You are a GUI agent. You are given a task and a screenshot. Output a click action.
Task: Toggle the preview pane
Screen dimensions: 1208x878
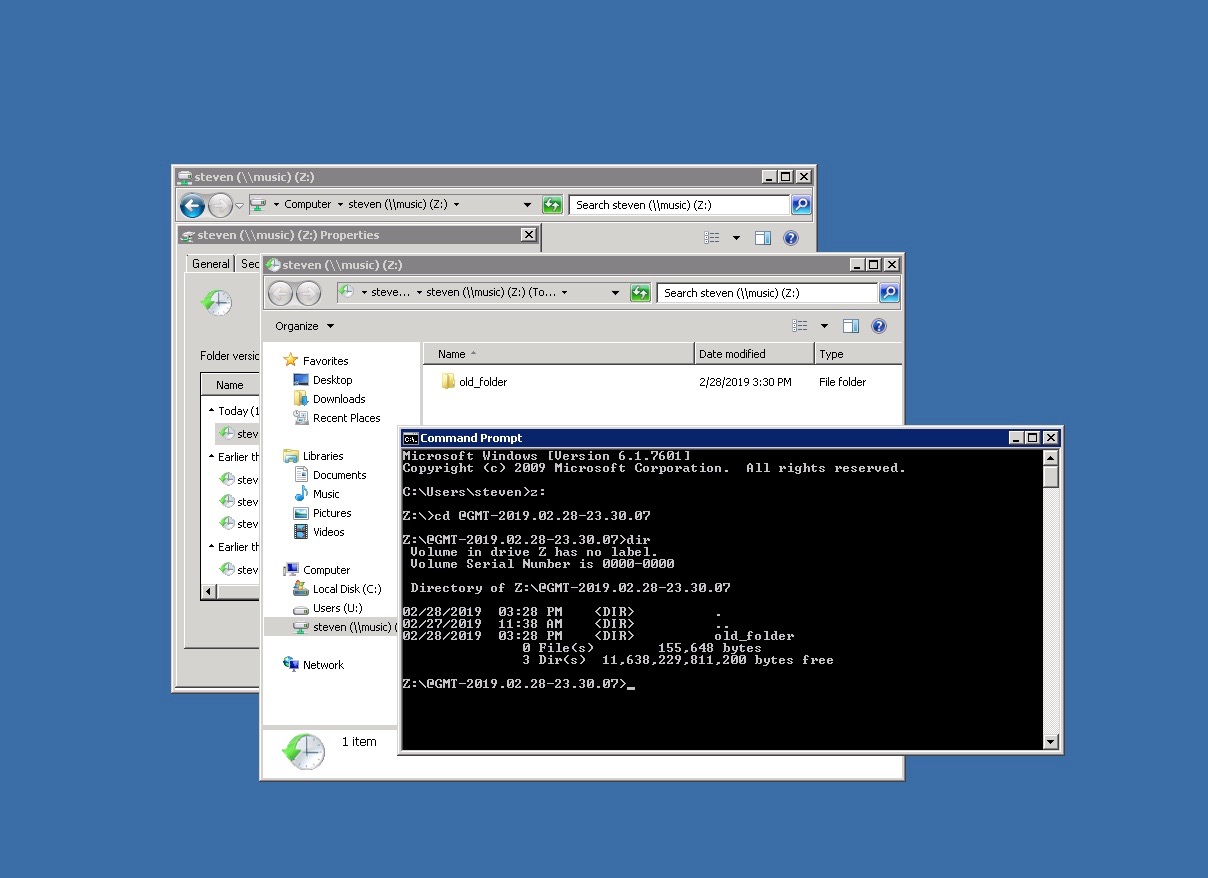point(851,325)
